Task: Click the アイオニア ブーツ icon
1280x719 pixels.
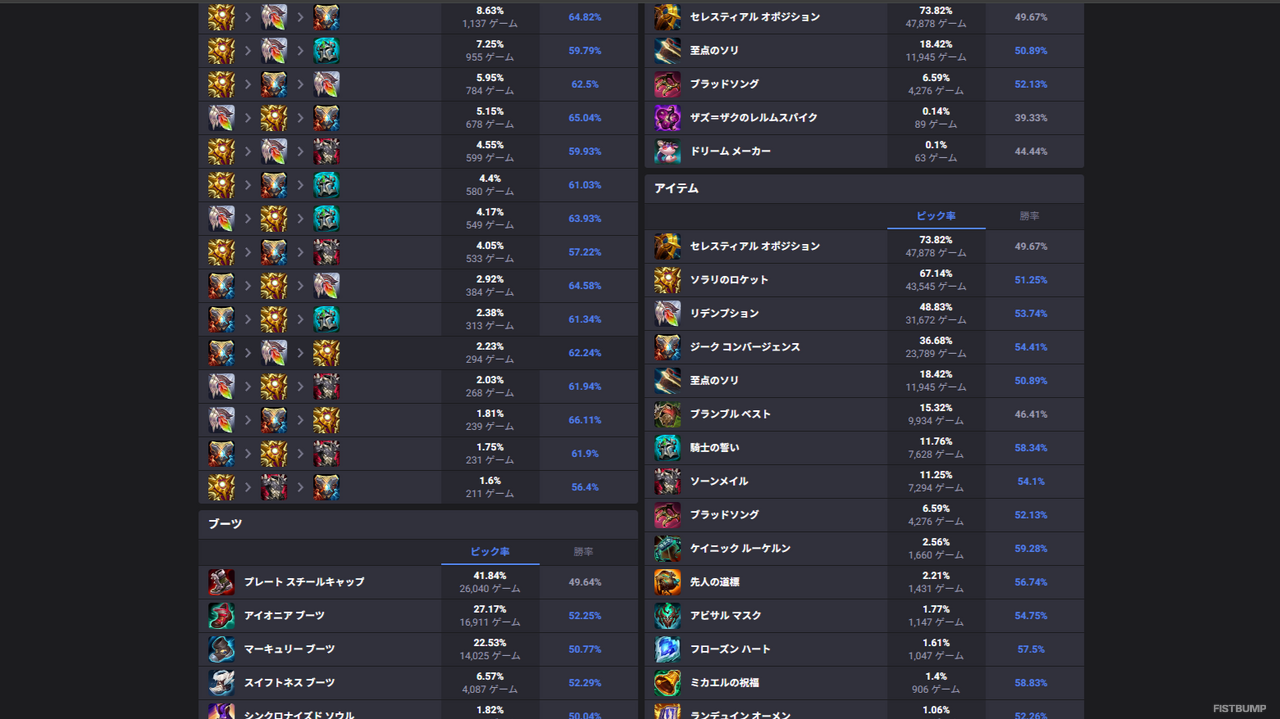Action: 221,616
